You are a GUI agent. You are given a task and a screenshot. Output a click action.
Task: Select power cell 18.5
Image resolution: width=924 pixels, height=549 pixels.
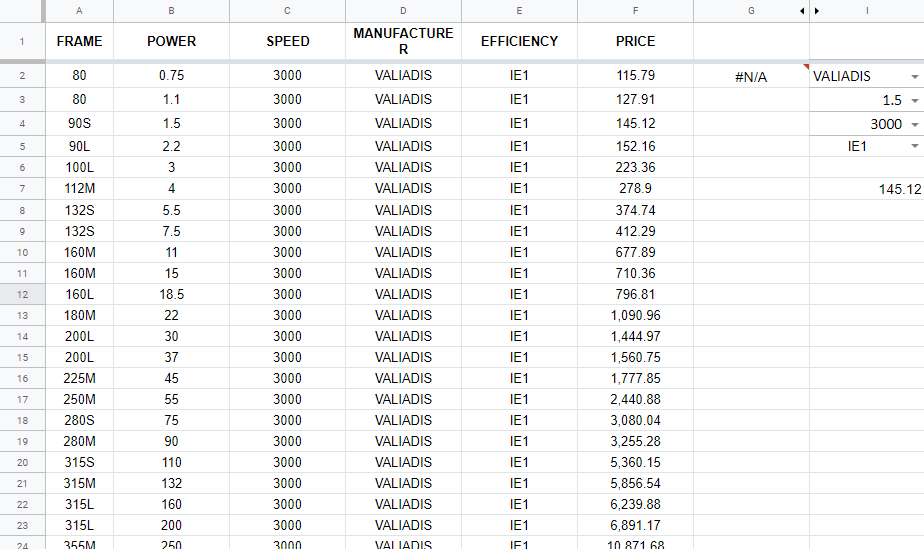171,295
